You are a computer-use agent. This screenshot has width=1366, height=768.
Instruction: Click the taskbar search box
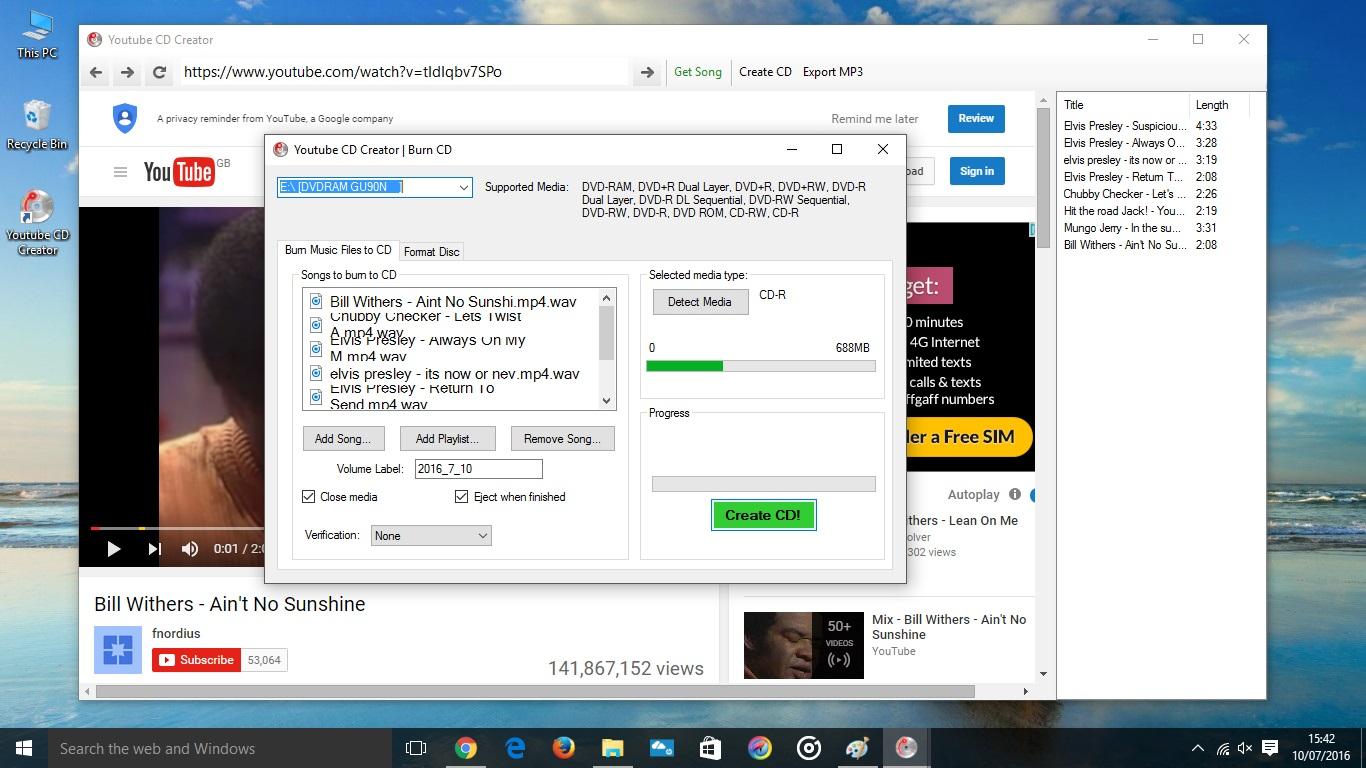[x=220, y=748]
